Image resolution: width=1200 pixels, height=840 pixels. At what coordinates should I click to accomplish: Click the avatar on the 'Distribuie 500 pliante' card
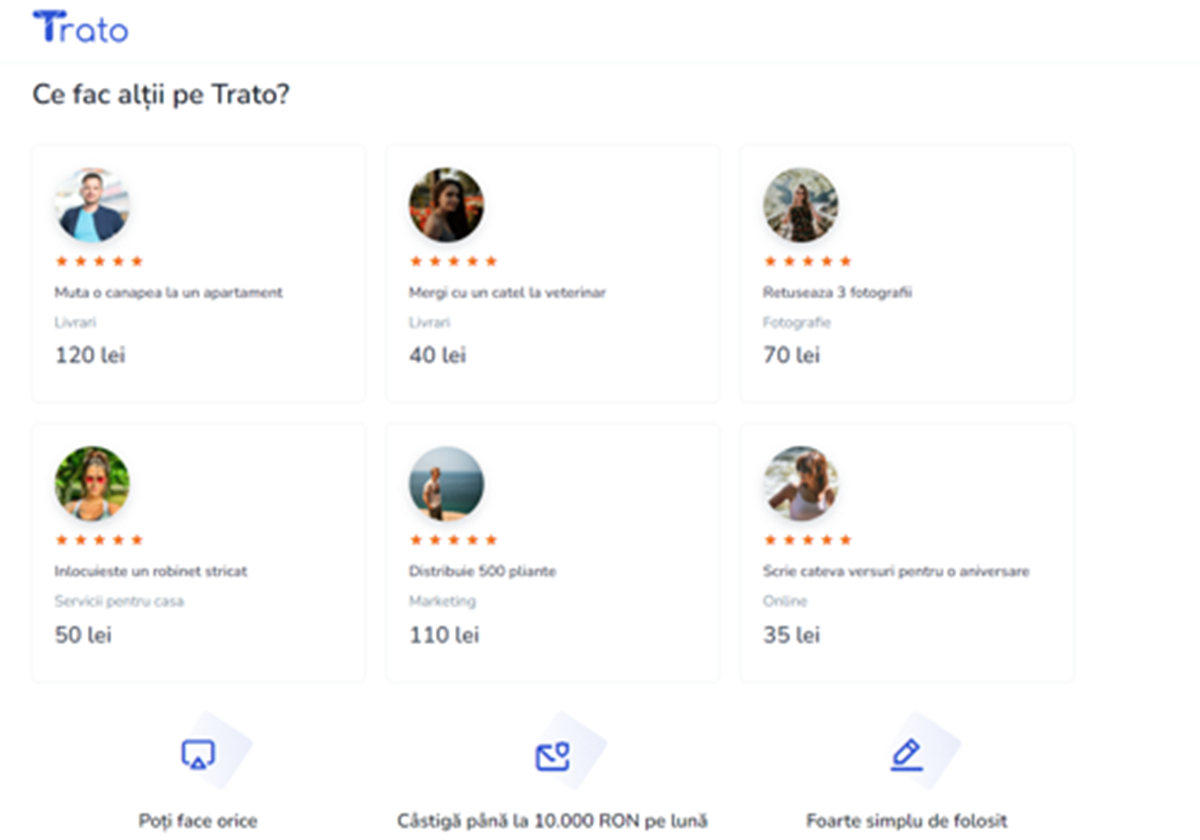[446, 484]
